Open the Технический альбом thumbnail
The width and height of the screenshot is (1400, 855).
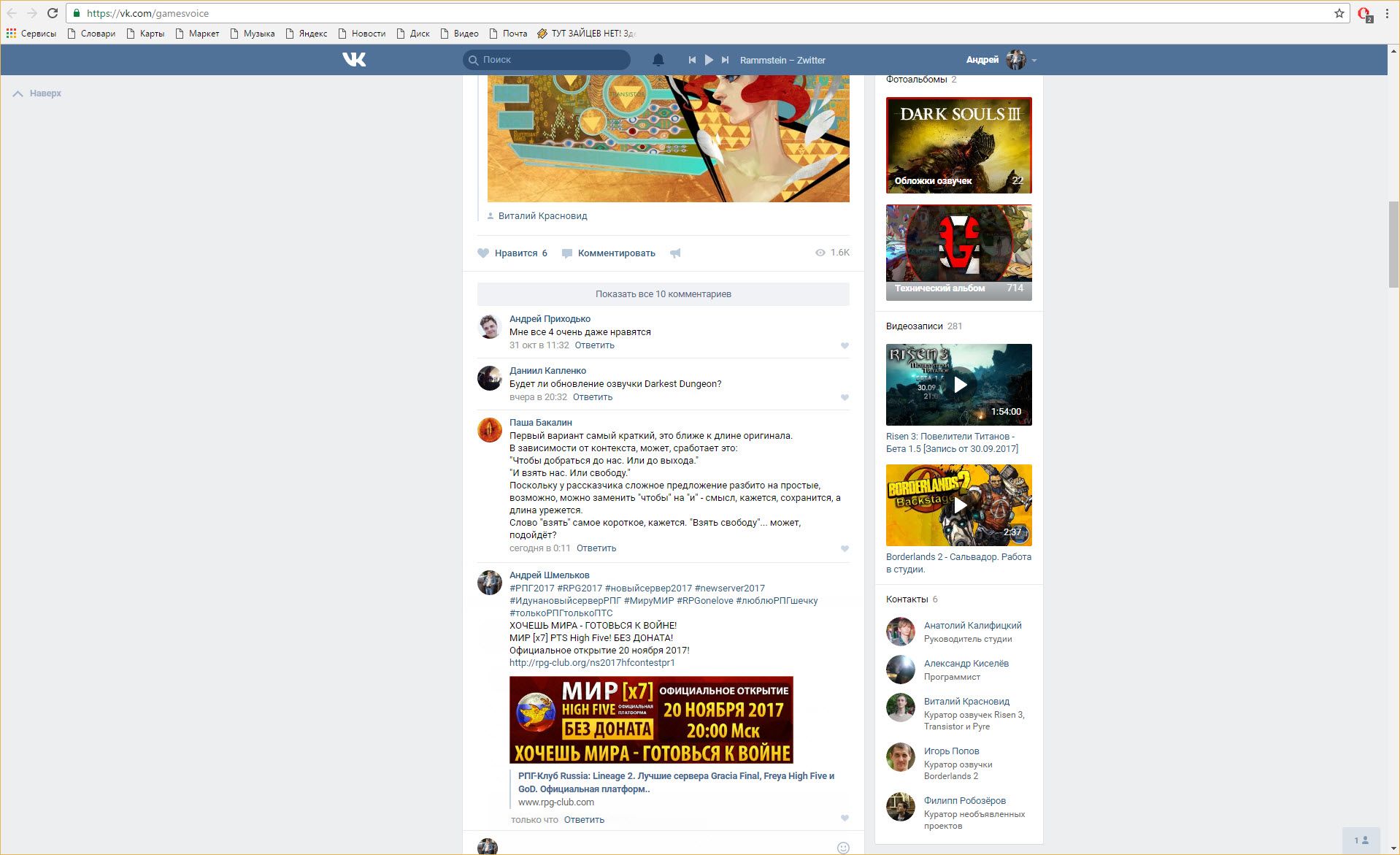pos(958,253)
